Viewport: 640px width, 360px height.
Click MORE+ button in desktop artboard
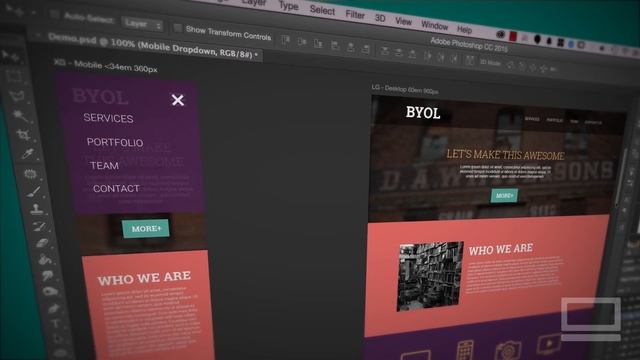pos(504,196)
